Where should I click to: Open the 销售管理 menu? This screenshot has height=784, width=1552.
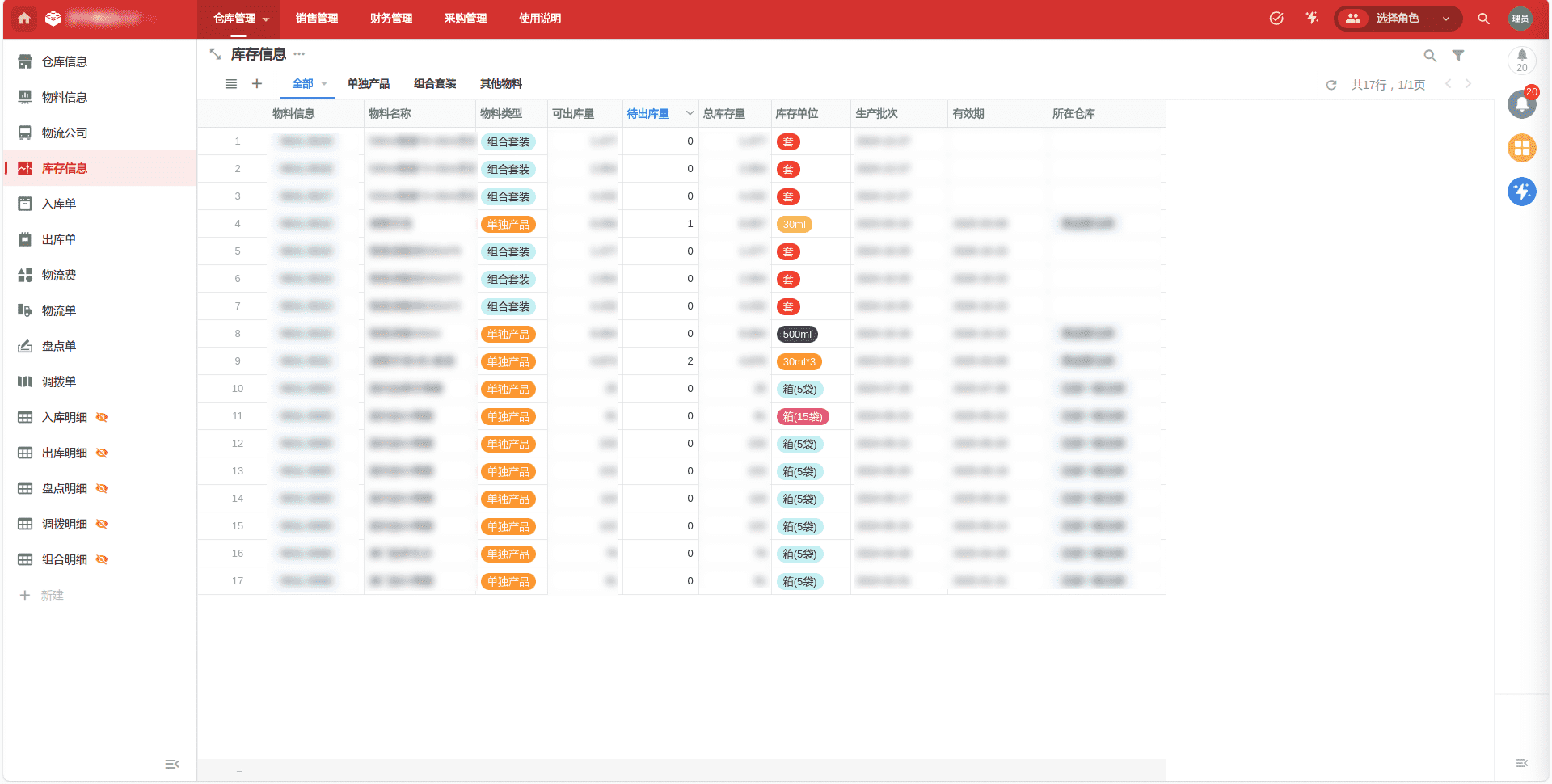point(316,19)
